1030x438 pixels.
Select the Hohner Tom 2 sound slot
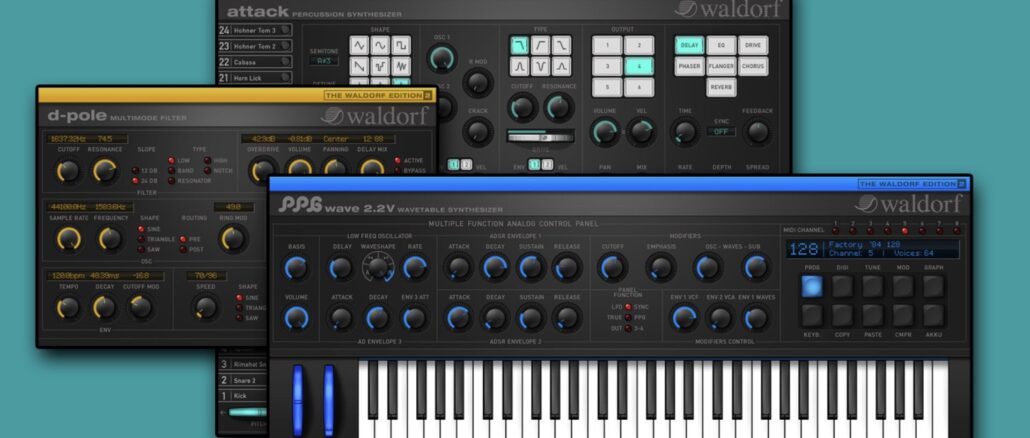coord(256,46)
